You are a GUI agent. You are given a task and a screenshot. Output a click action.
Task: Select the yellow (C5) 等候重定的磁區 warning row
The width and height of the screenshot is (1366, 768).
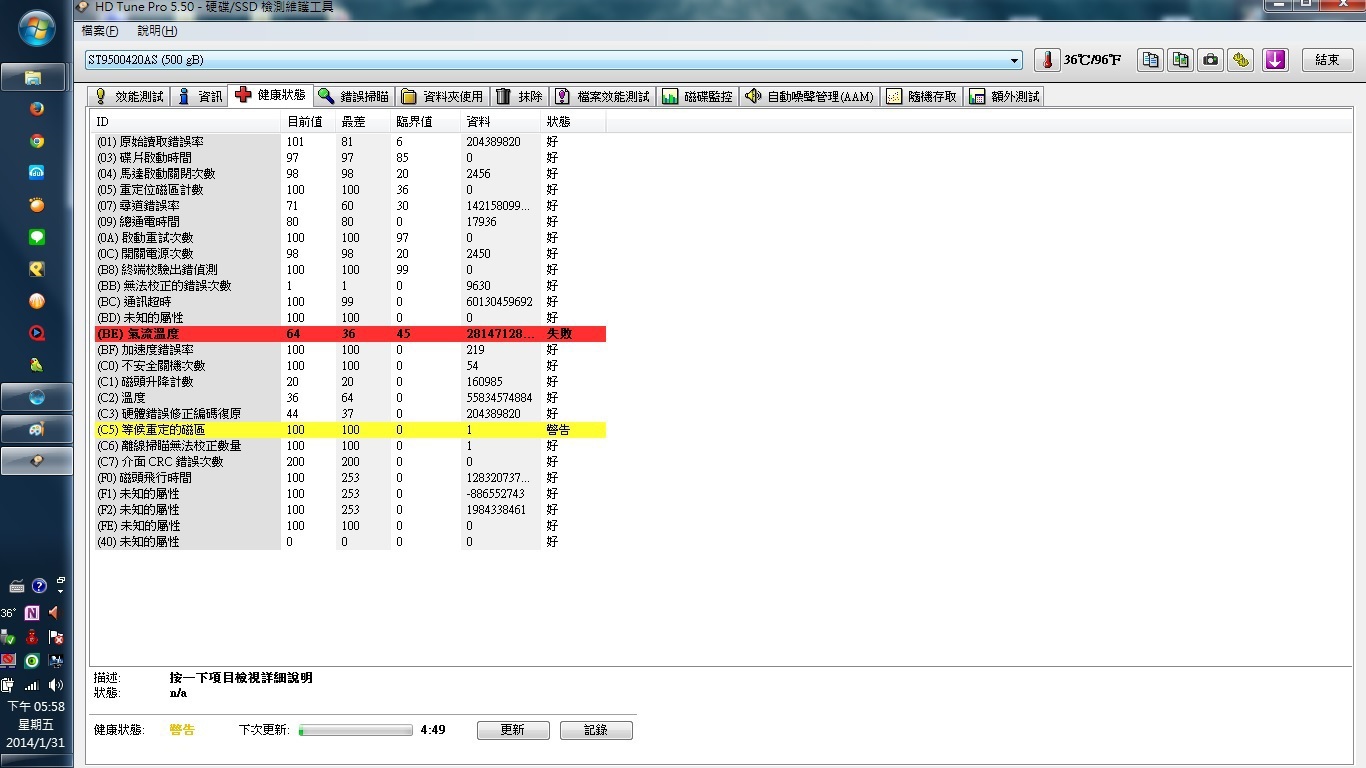click(350, 429)
